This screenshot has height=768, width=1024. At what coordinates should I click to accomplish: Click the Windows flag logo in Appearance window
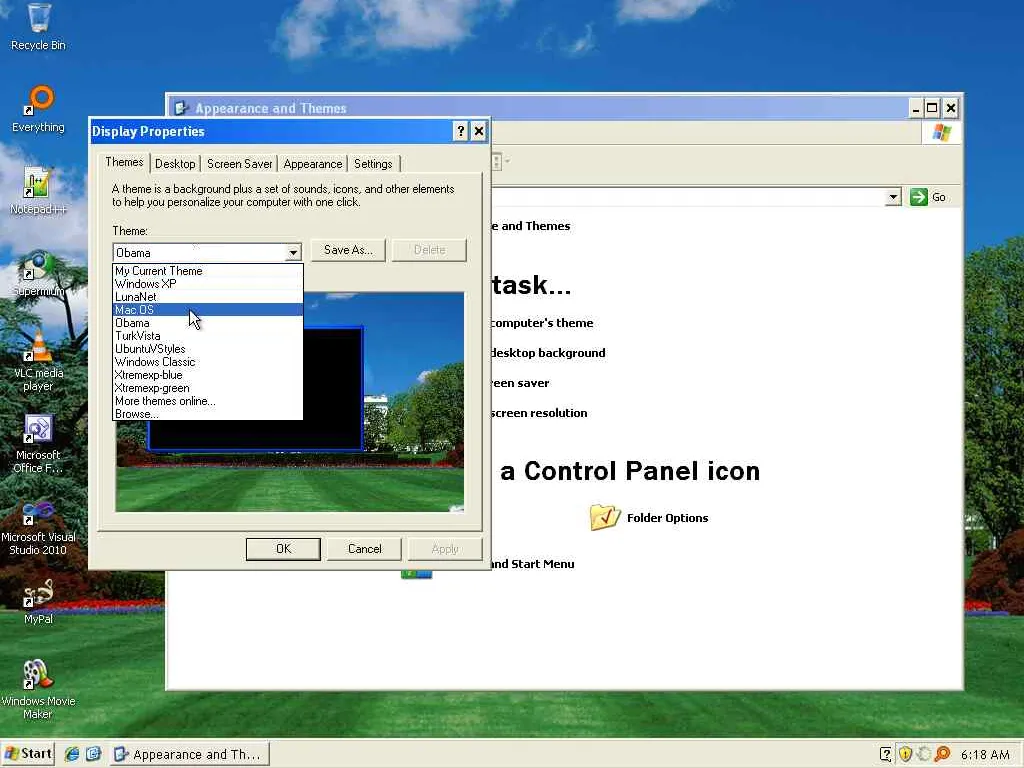[941, 133]
